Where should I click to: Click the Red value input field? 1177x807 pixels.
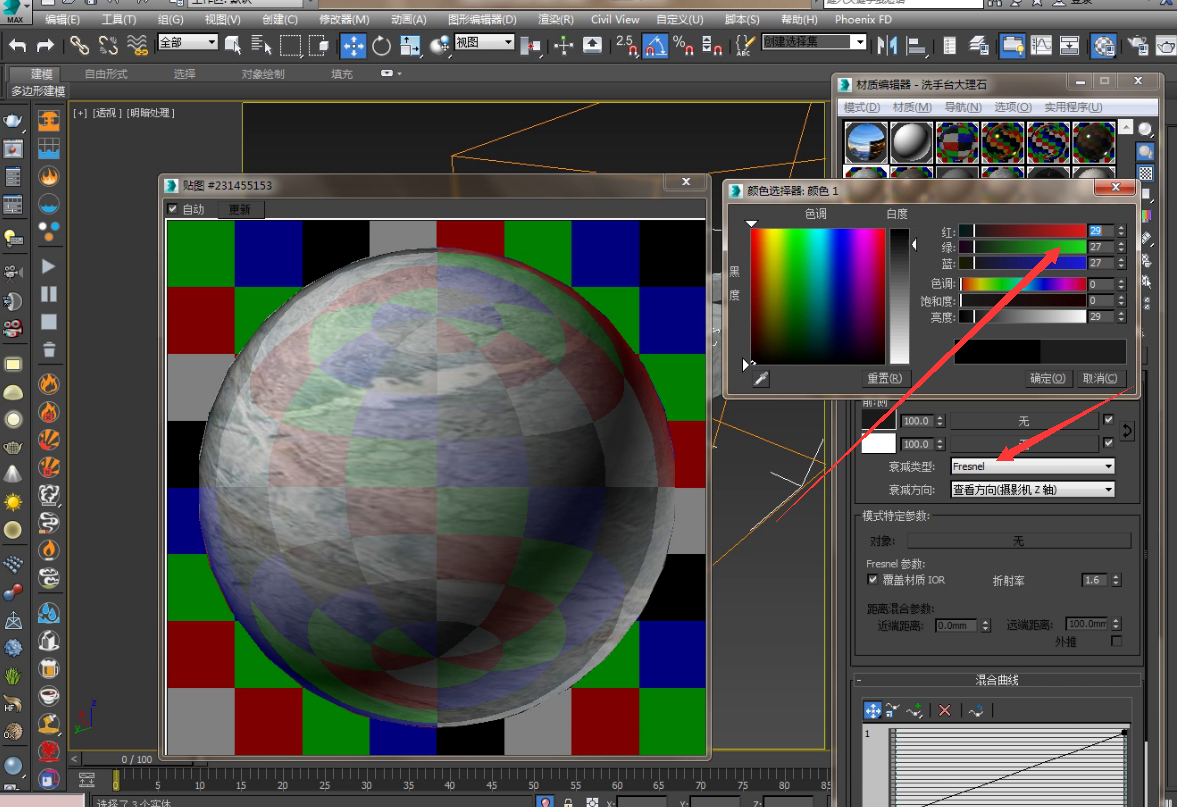1101,230
